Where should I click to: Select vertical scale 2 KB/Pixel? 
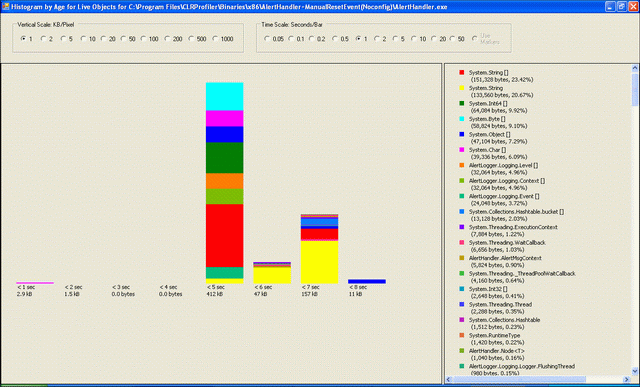44,39
